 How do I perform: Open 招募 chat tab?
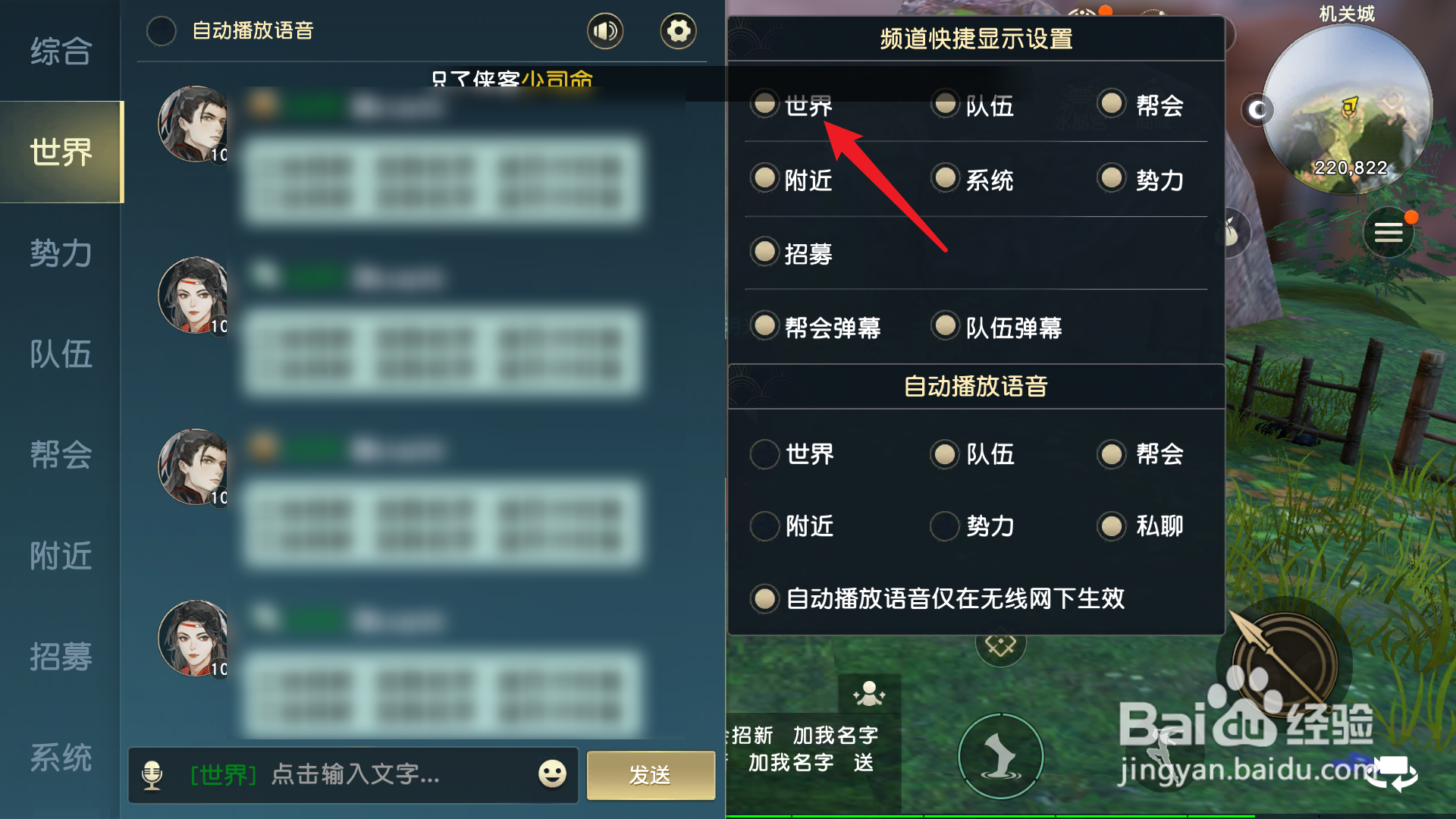click(61, 657)
